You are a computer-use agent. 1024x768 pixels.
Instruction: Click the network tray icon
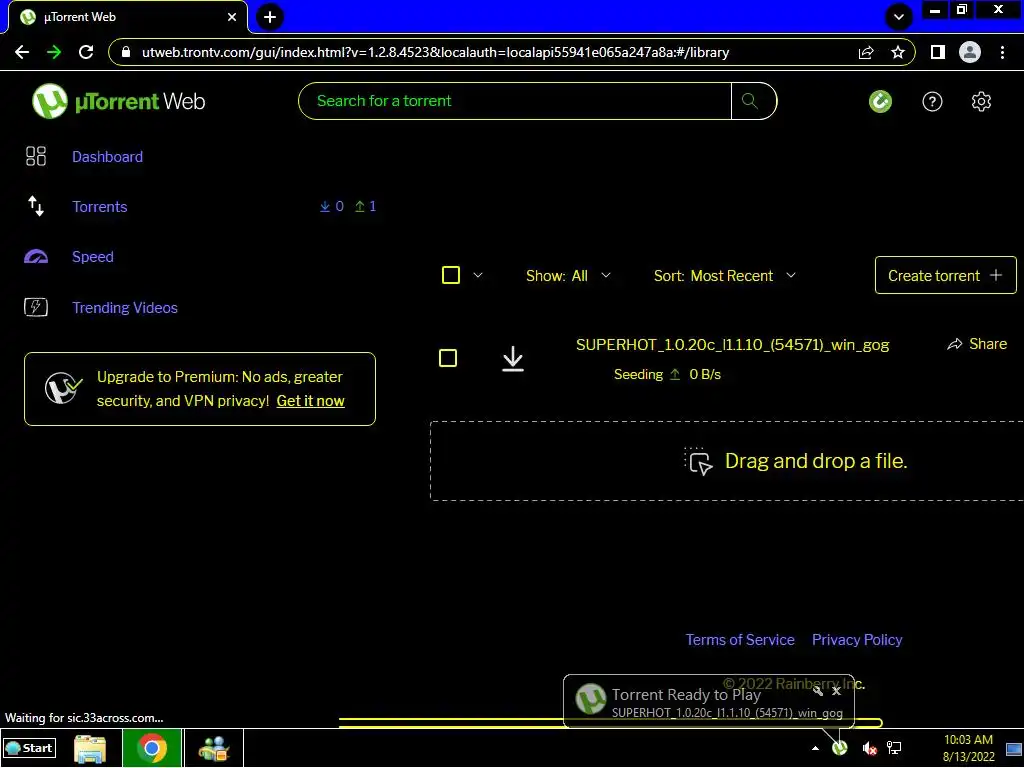tap(894, 748)
